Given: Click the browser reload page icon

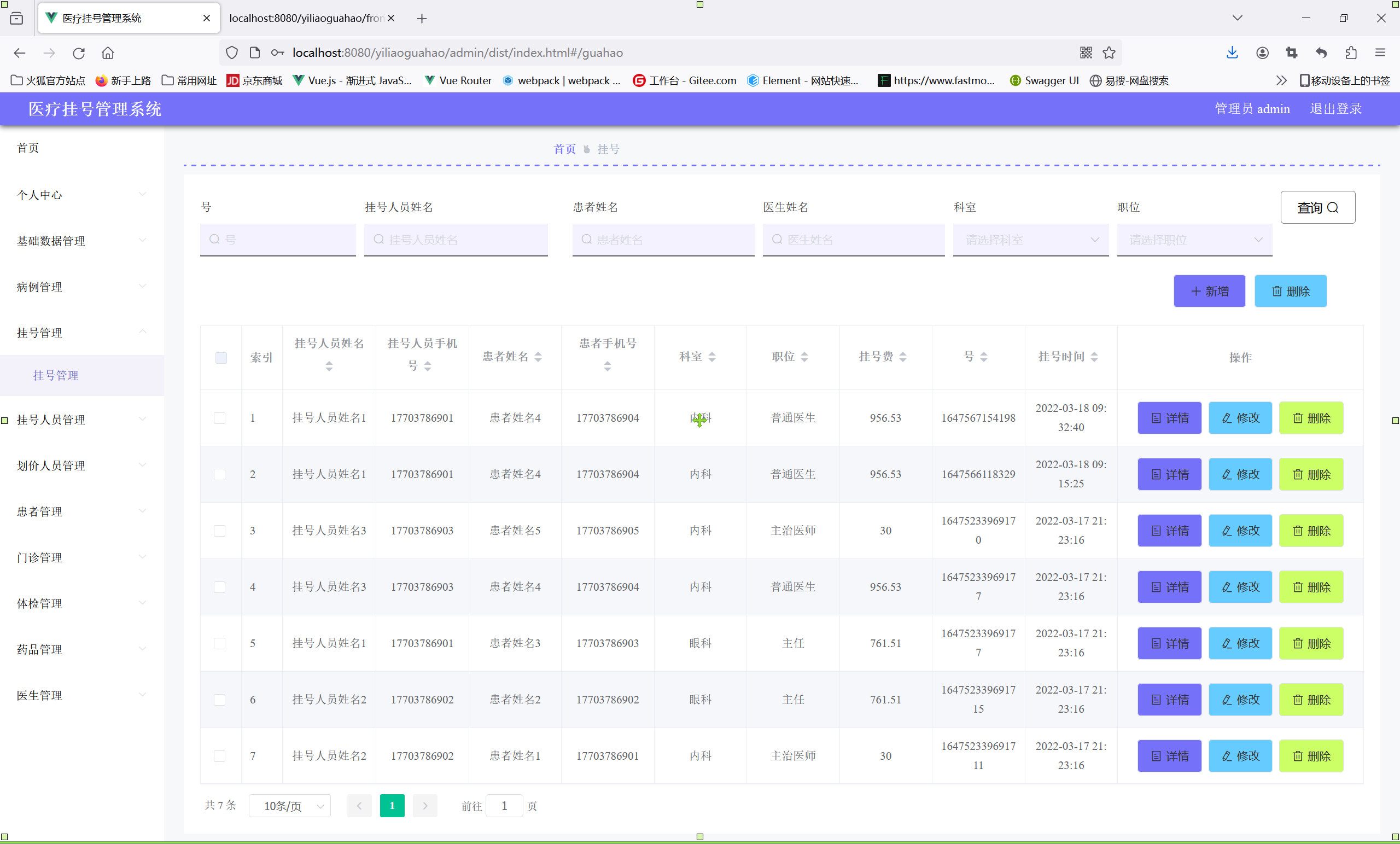Looking at the screenshot, I should click(78, 53).
